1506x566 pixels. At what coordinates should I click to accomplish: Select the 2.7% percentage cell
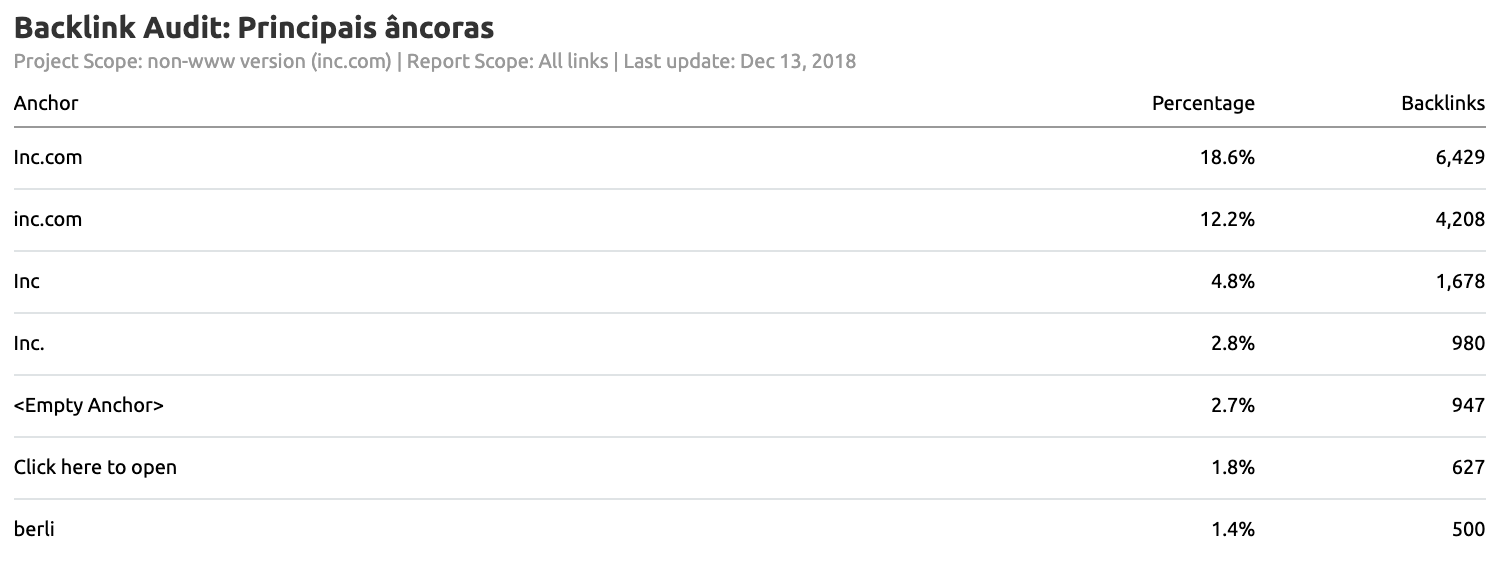[1232, 405]
